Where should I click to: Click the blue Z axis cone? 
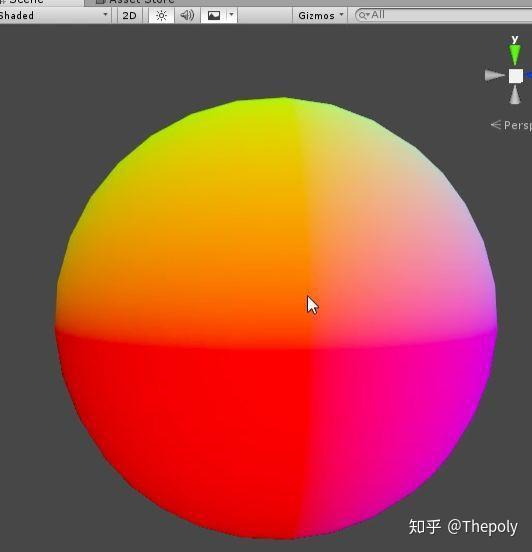pyautogui.click(x=528, y=75)
